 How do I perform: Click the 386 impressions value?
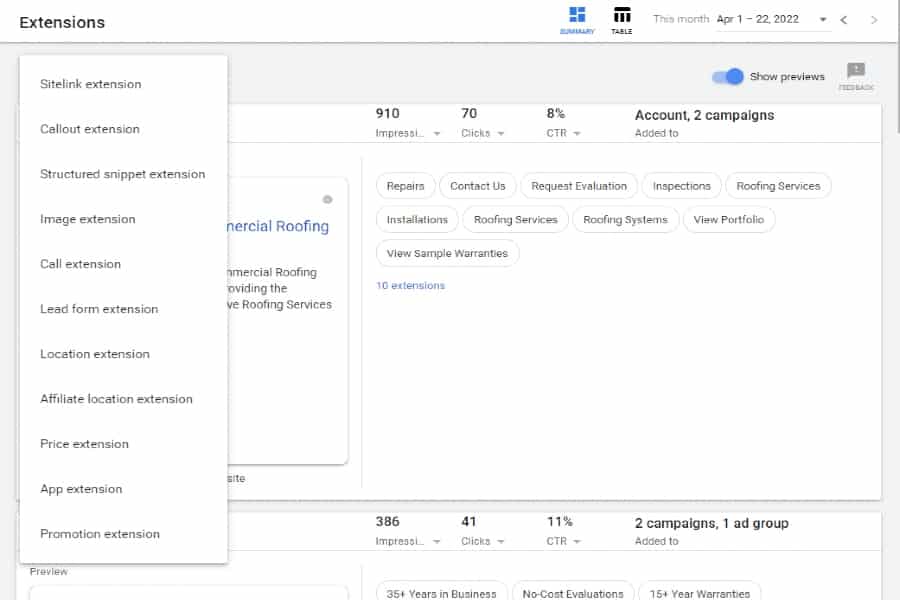coord(387,521)
